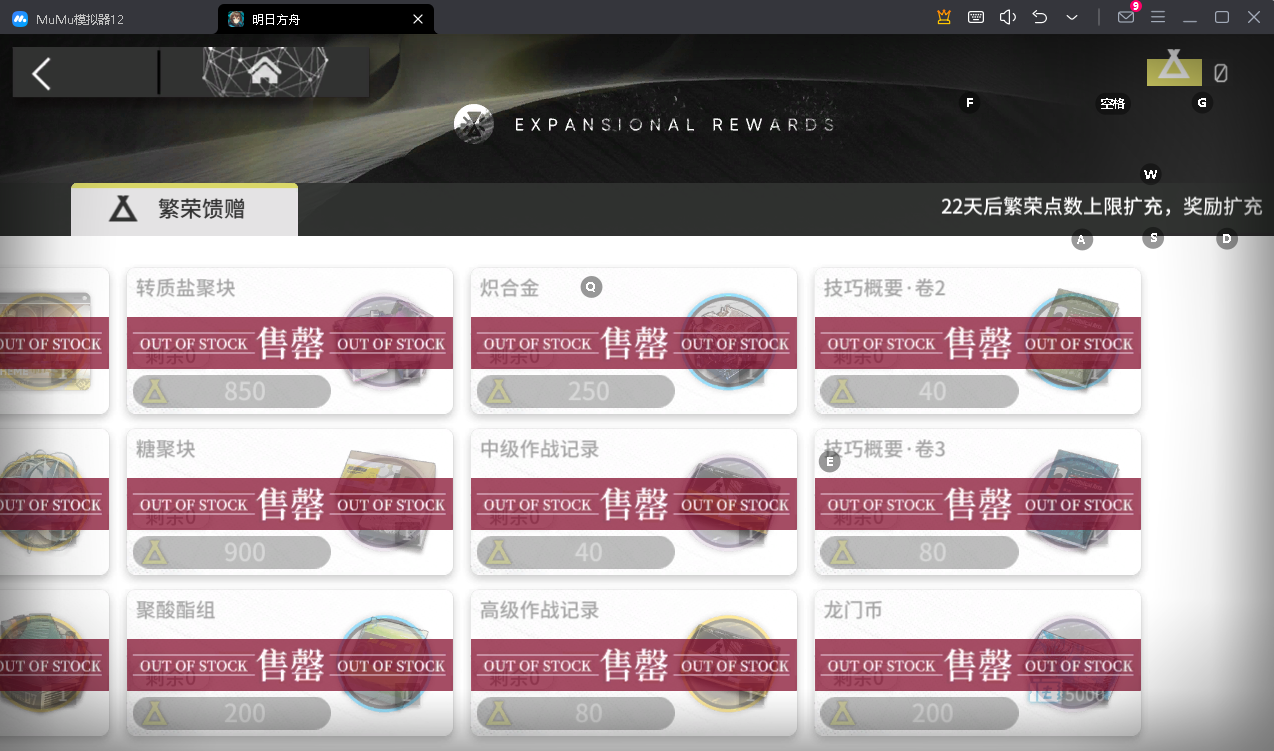Viewport: 1274px width, 751px height.
Task: Click the EXPANSIONAL REWARDS title text
Action: [674, 125]
